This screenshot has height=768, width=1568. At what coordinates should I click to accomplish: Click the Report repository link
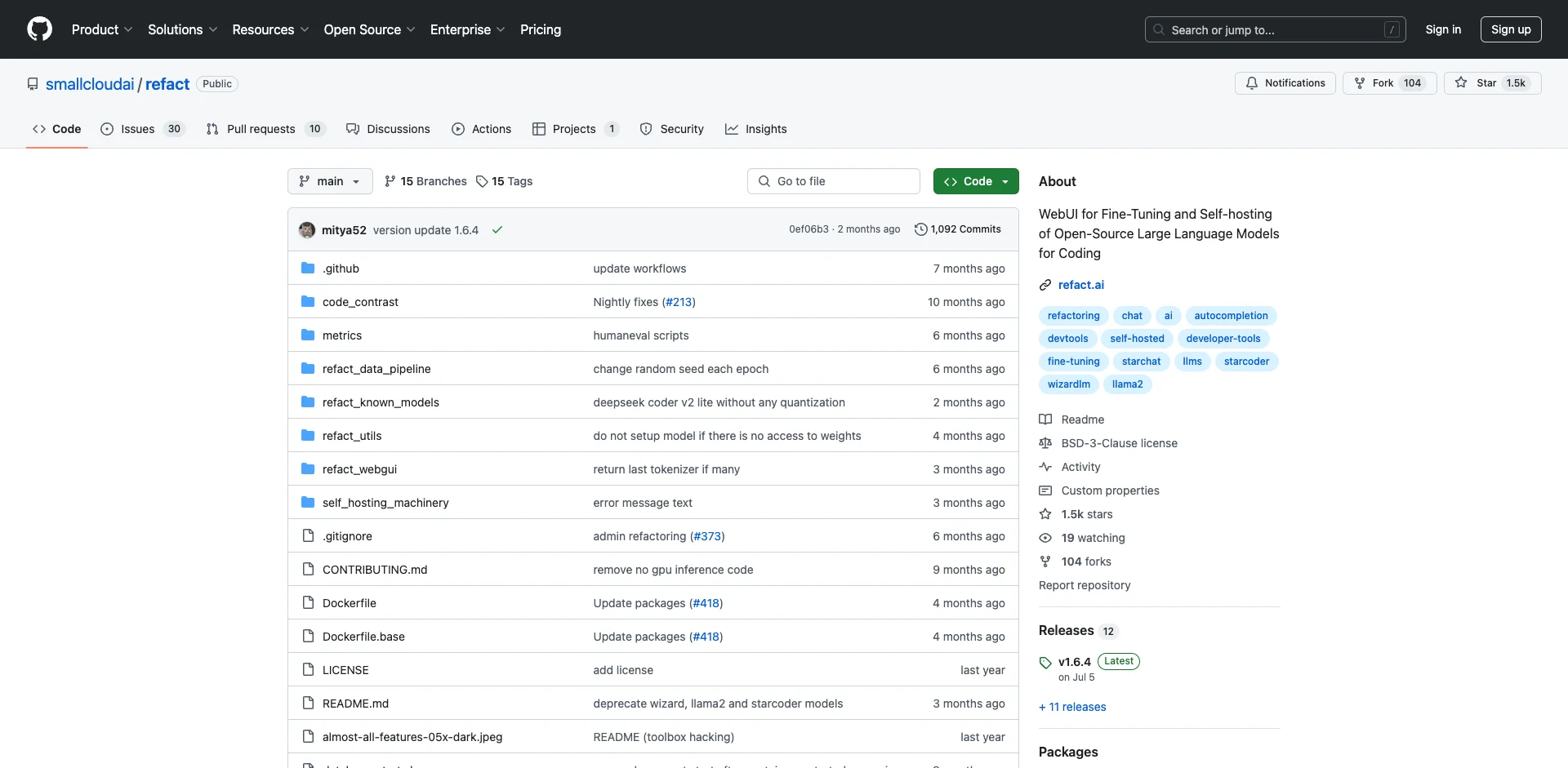[1085, 585]
